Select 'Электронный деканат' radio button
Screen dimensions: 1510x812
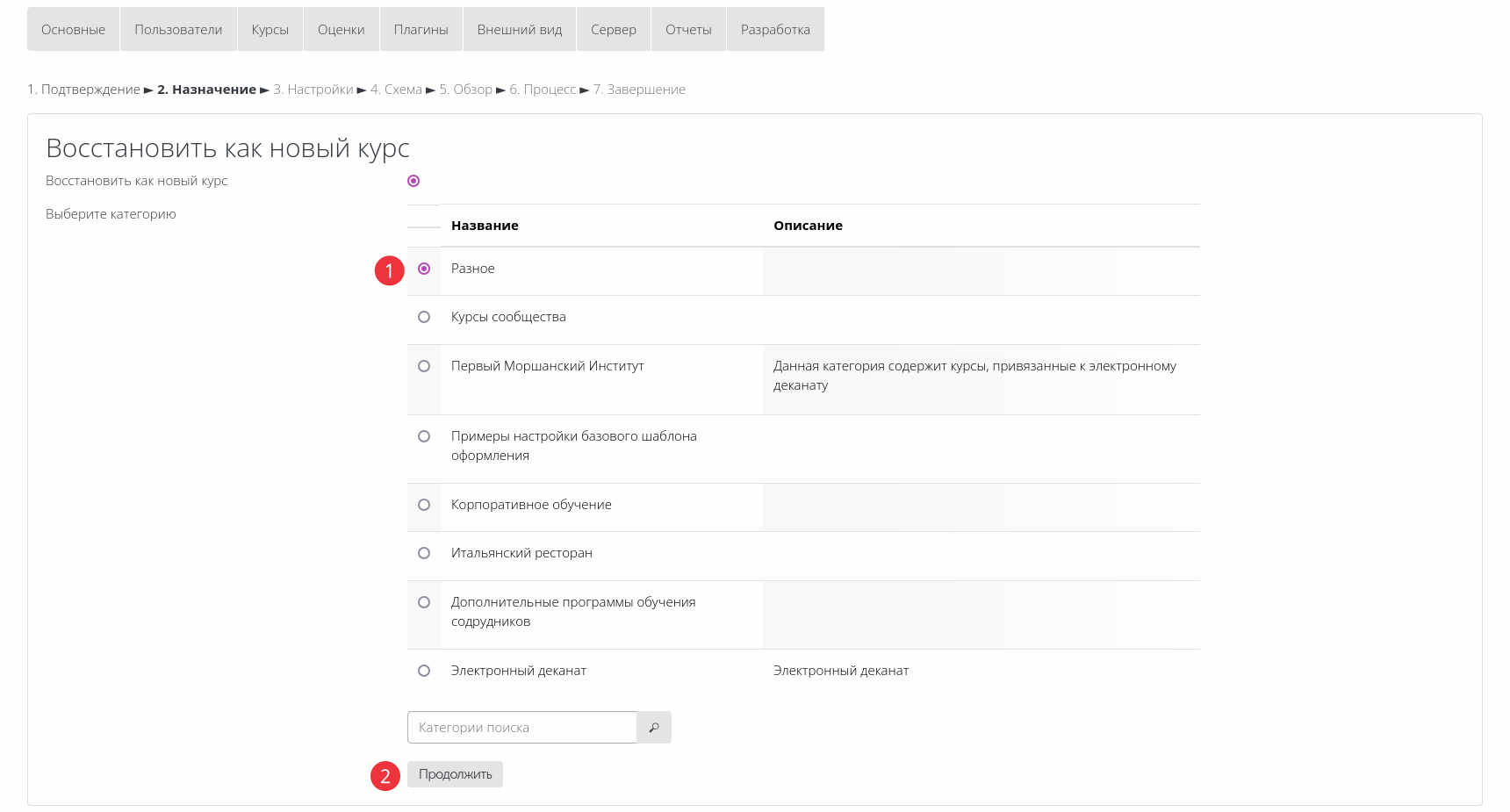pyautogui.click(x=424, y=671)
